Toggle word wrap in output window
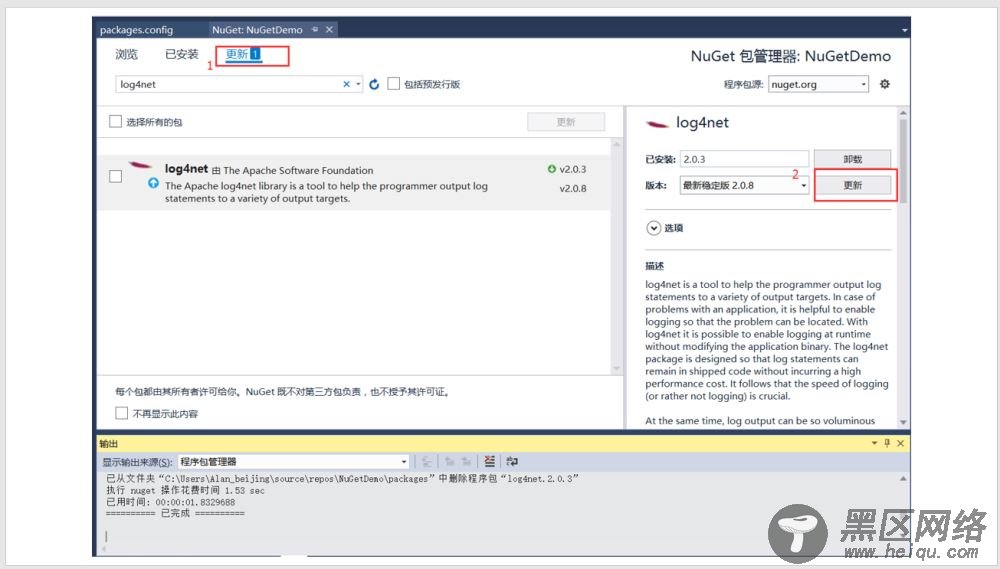Image resolution: width=1000 pixels, height=569 pixels. pos(511,461)
